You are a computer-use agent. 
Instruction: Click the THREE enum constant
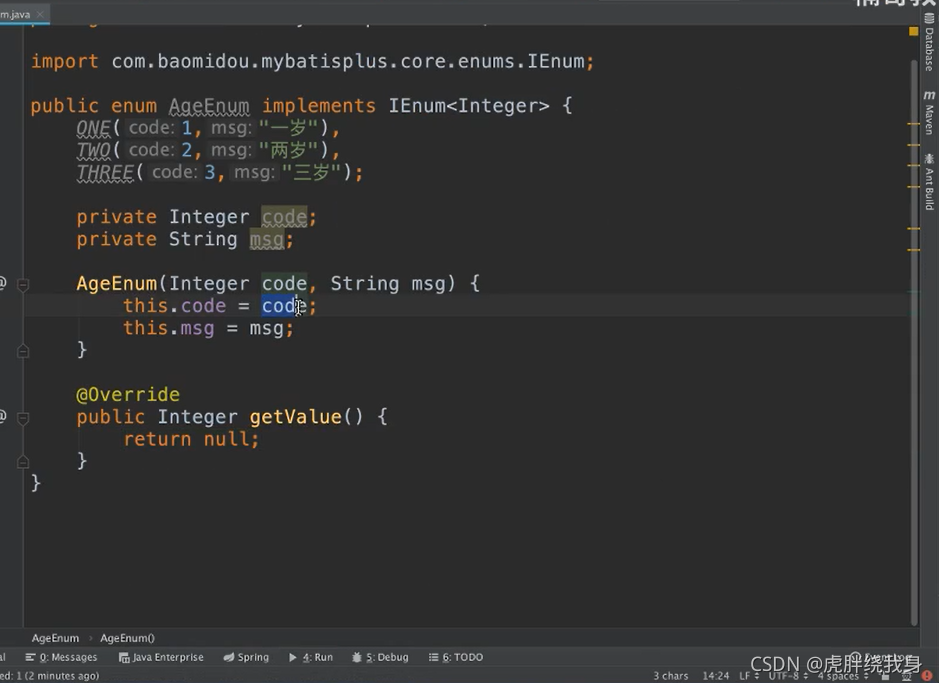point(105,173)
